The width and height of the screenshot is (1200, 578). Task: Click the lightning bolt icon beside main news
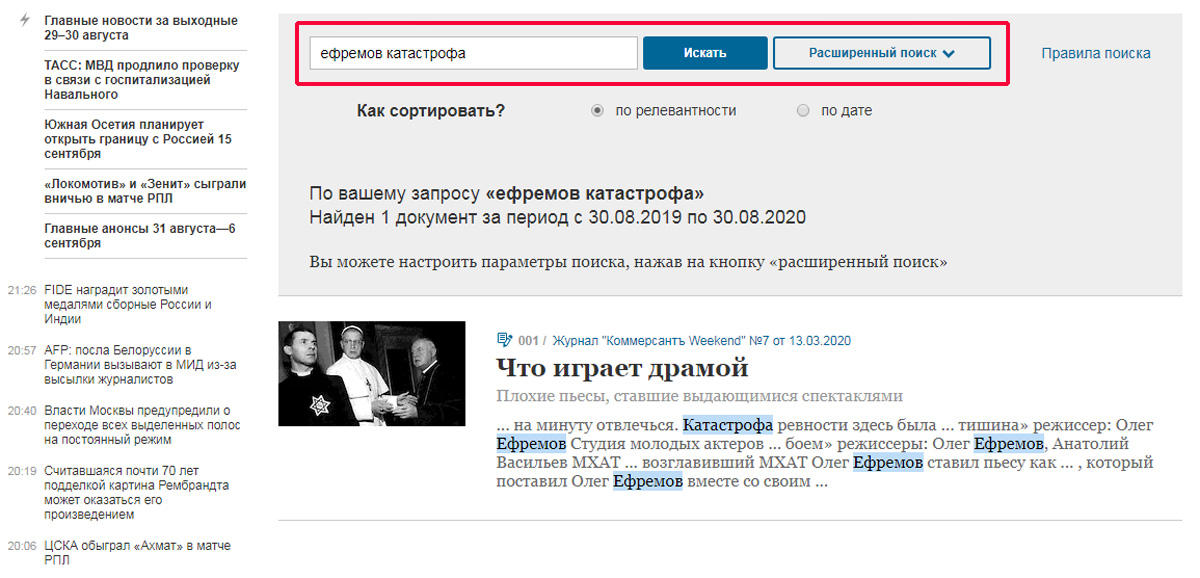coord(25,20)
